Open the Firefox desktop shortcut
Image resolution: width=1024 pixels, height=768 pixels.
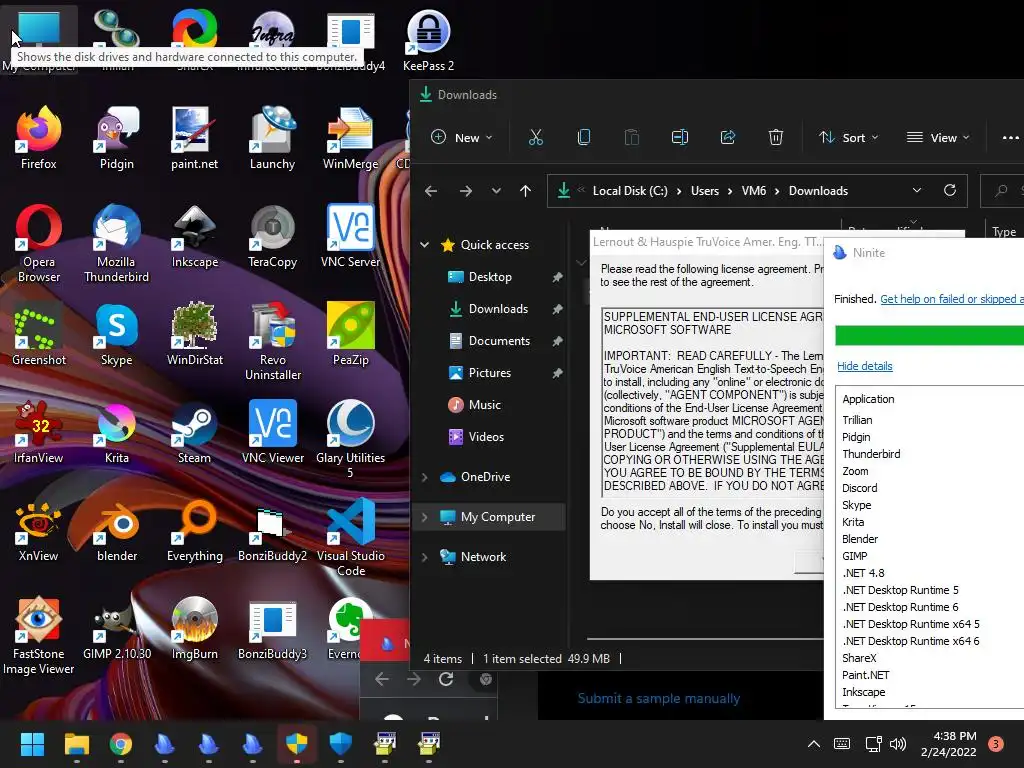click(39, 138)
